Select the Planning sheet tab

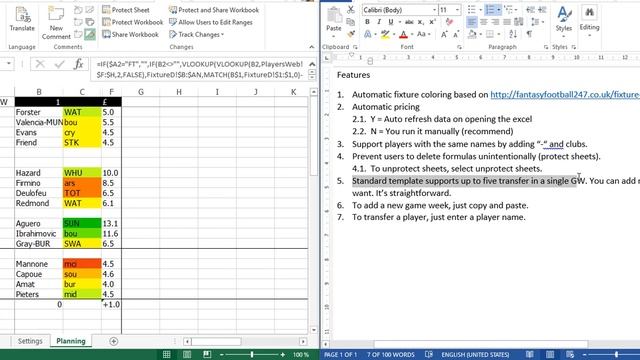71,341
